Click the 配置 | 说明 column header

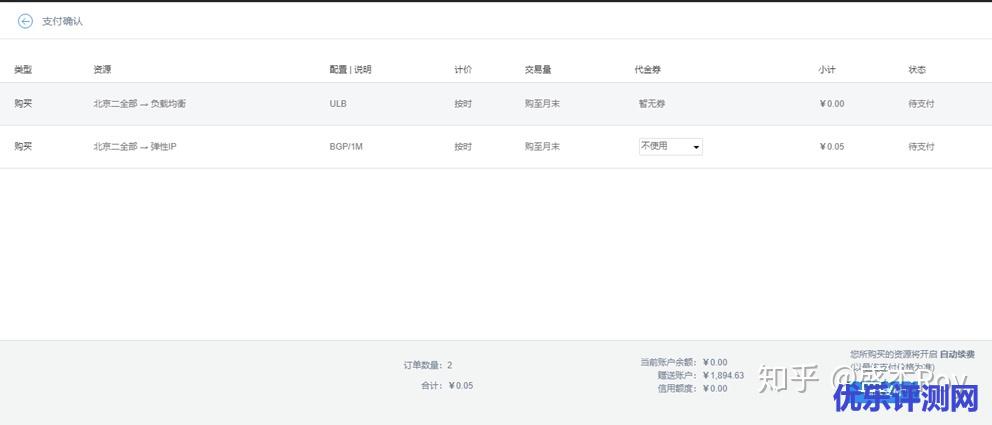[350, 70]
